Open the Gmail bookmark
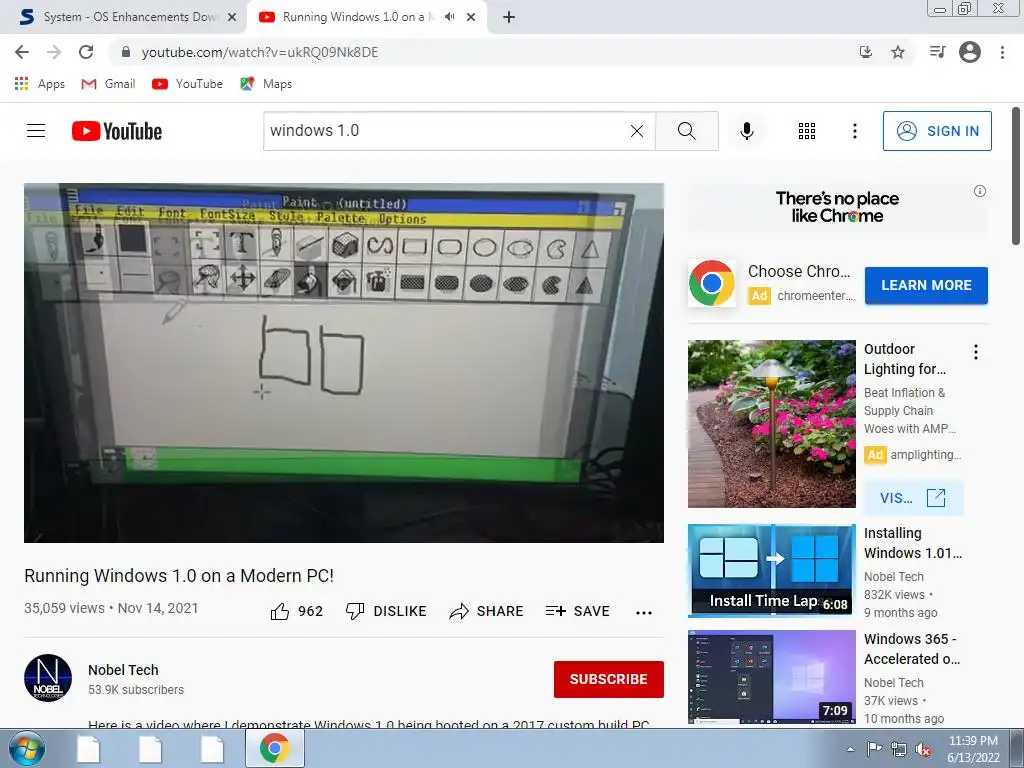Viewport: 1024px width, 768px height. 108,84
